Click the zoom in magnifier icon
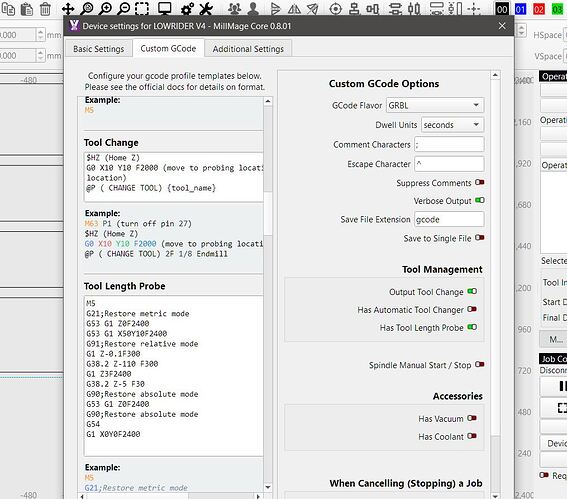Screen dimensions: 567x499 coord(105,9)
